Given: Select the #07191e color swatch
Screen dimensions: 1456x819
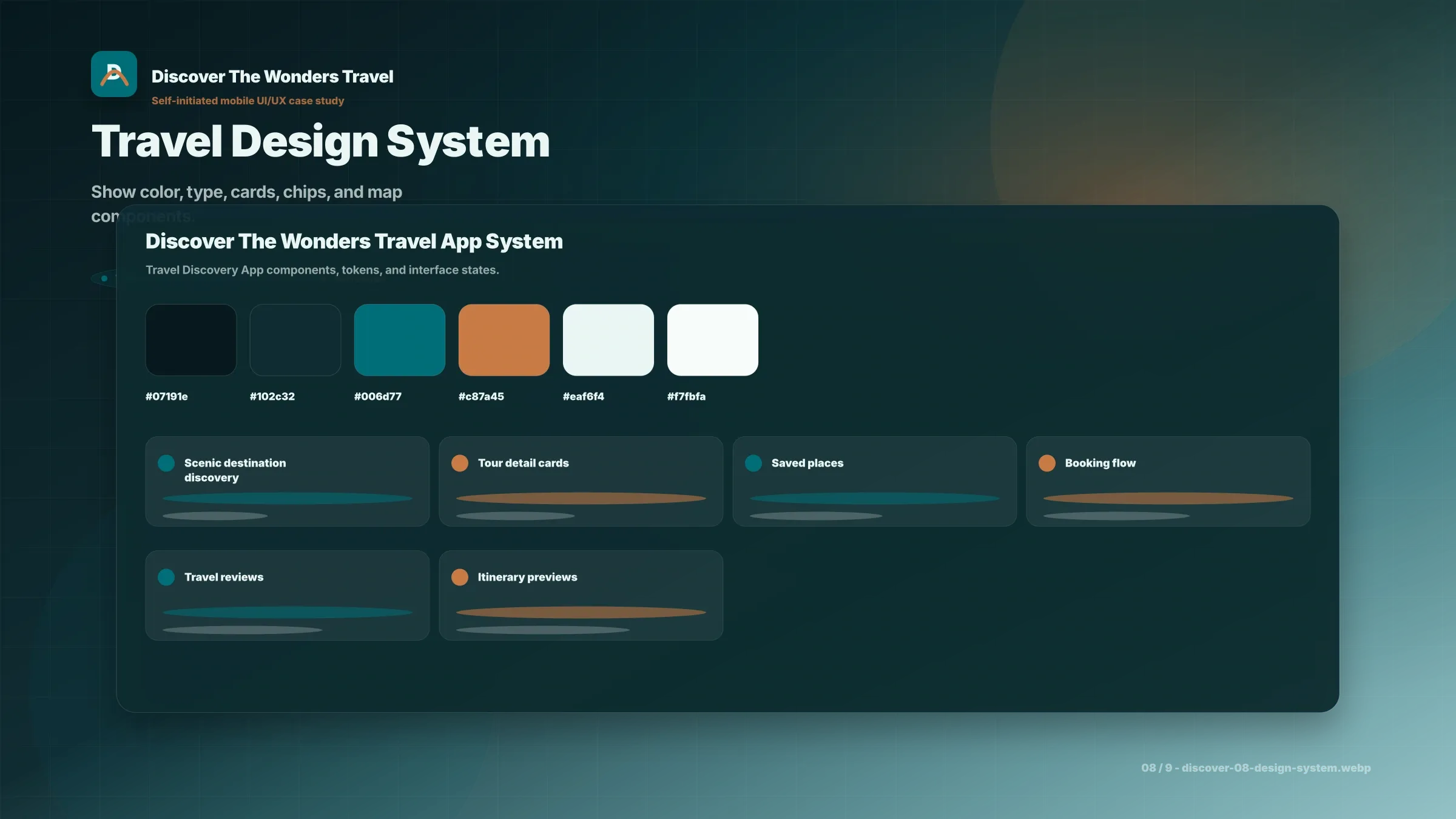Looking at the screenshot, I should coord(191,340).
